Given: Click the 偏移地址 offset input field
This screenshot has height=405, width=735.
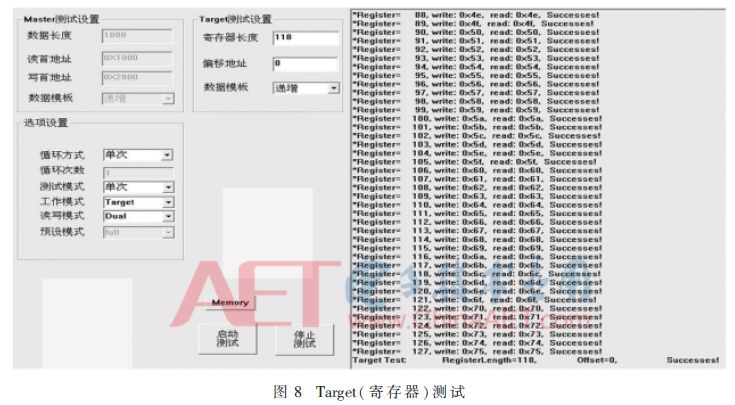Looking at the screenshot, I should [305, 64].
